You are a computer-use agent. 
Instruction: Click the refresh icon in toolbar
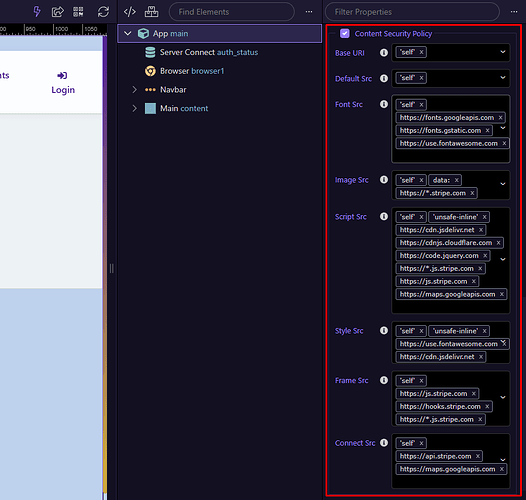[103, 12]
